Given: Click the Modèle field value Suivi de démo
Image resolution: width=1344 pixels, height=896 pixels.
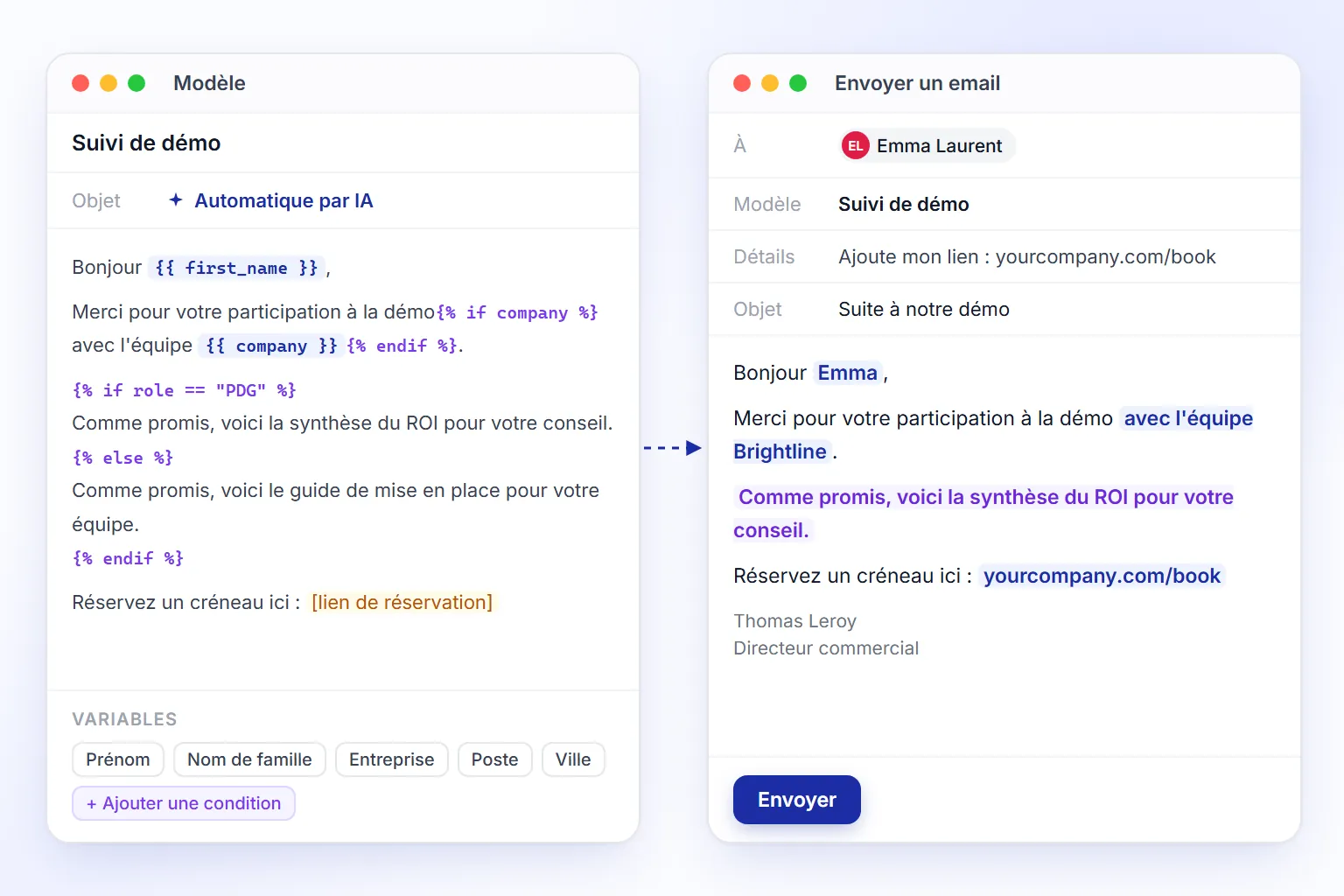Looking at the screenshot, I should 904,204.
